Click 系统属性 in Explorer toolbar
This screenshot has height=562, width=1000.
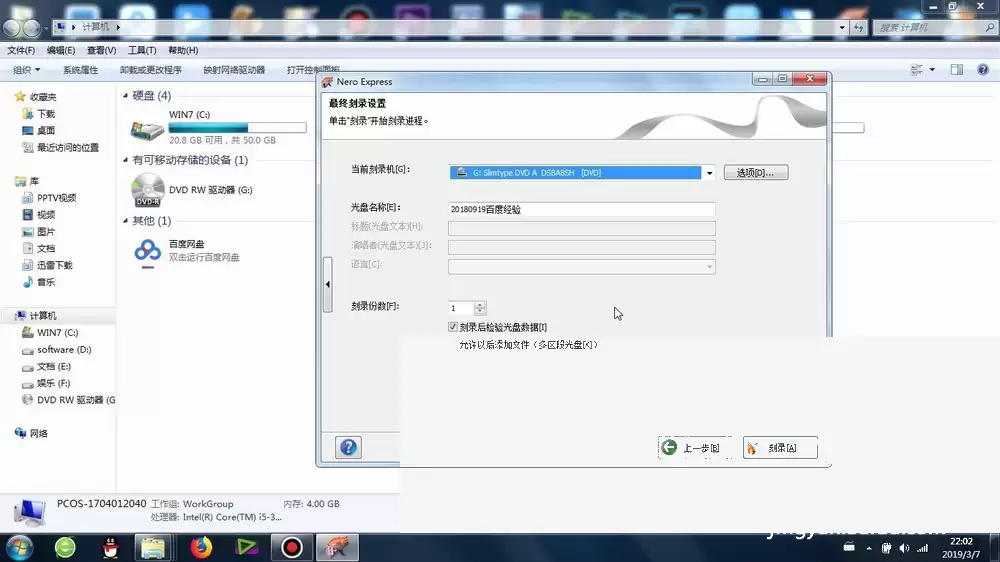click(x=80, y=70)
